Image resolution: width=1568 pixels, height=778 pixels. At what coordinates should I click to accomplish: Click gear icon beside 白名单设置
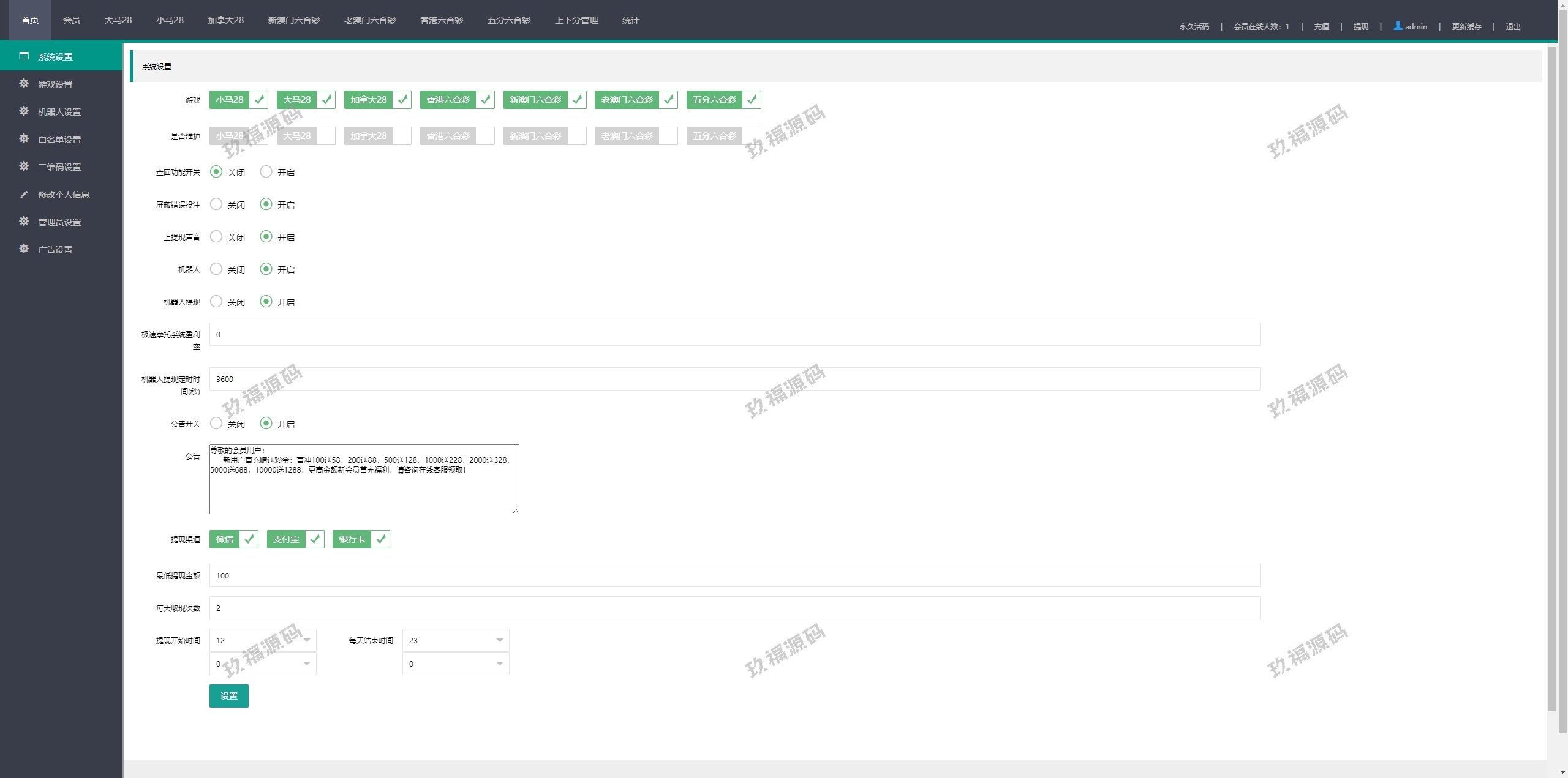(x=24, y=139)
